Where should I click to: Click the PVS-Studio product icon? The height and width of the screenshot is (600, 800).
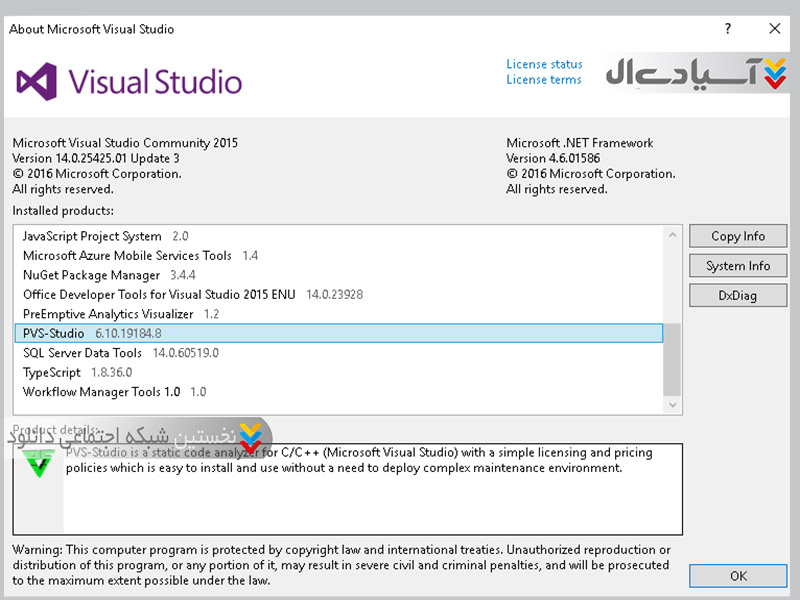pyautogui.click(x=39, y=463)
